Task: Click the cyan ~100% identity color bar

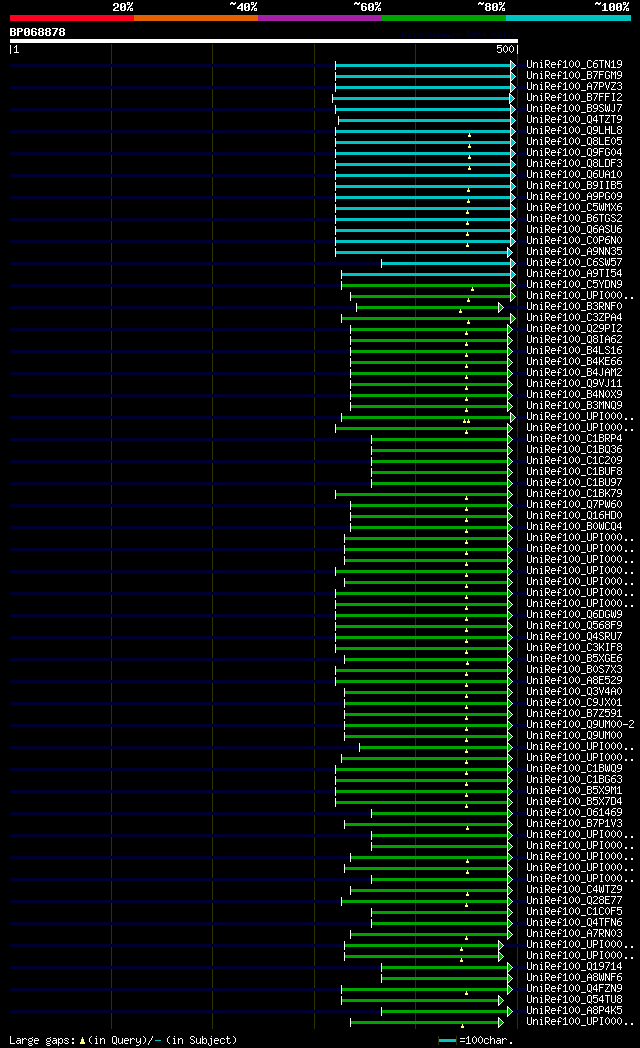Action: click(569, 18)
